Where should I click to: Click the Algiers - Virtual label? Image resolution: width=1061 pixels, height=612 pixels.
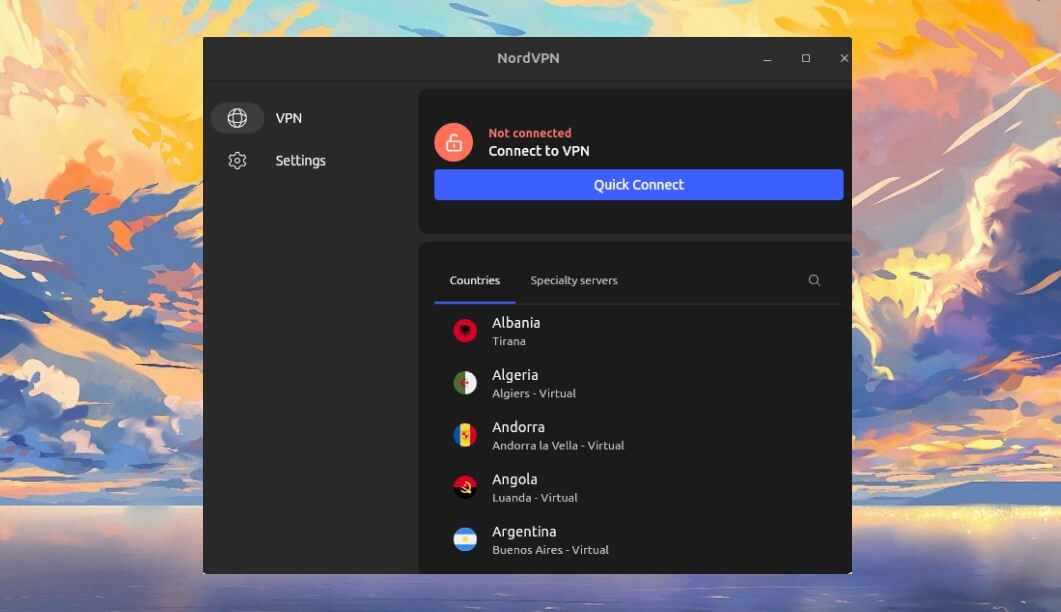[534, 393]
